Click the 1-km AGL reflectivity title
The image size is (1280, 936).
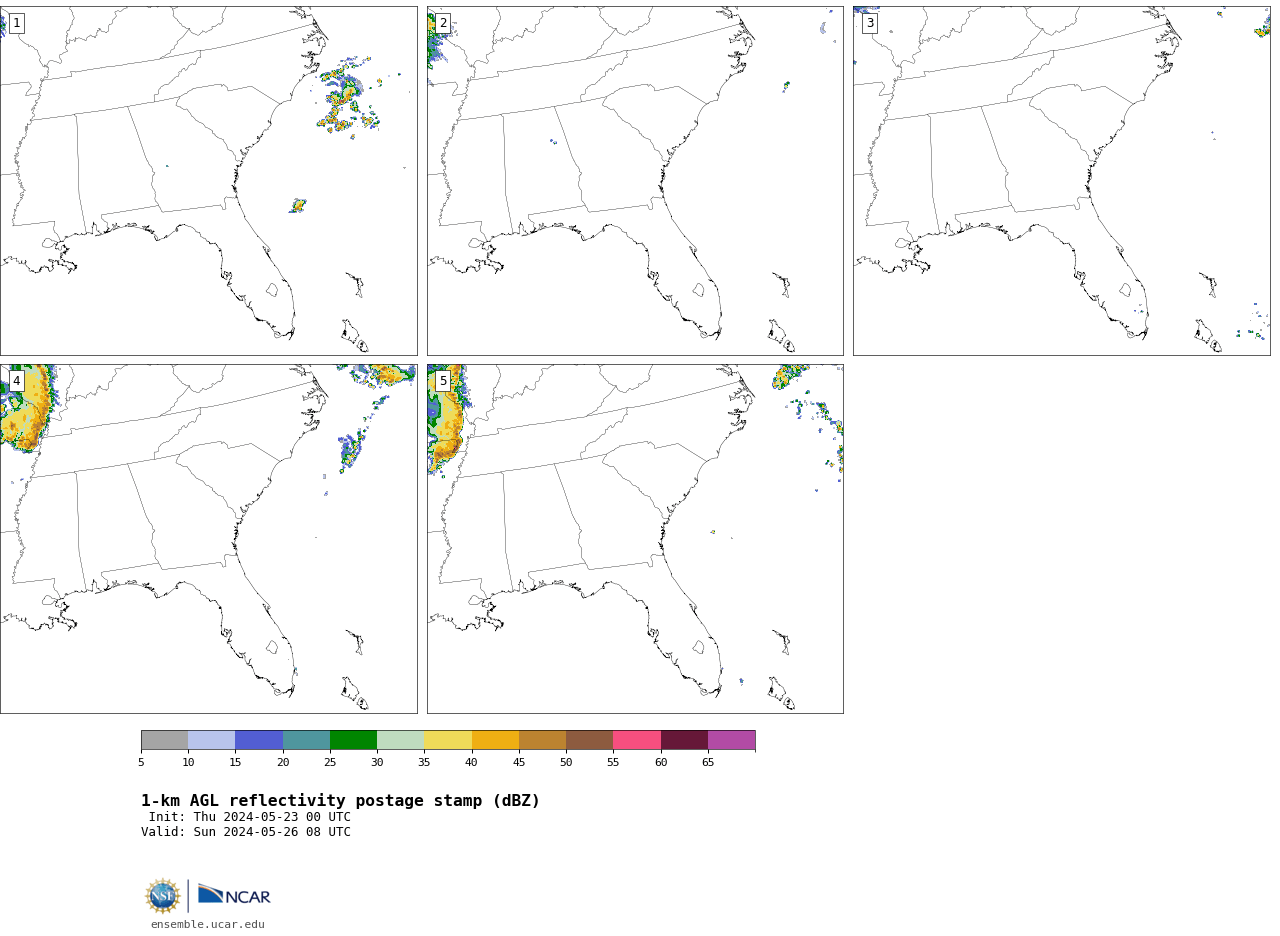340,801
